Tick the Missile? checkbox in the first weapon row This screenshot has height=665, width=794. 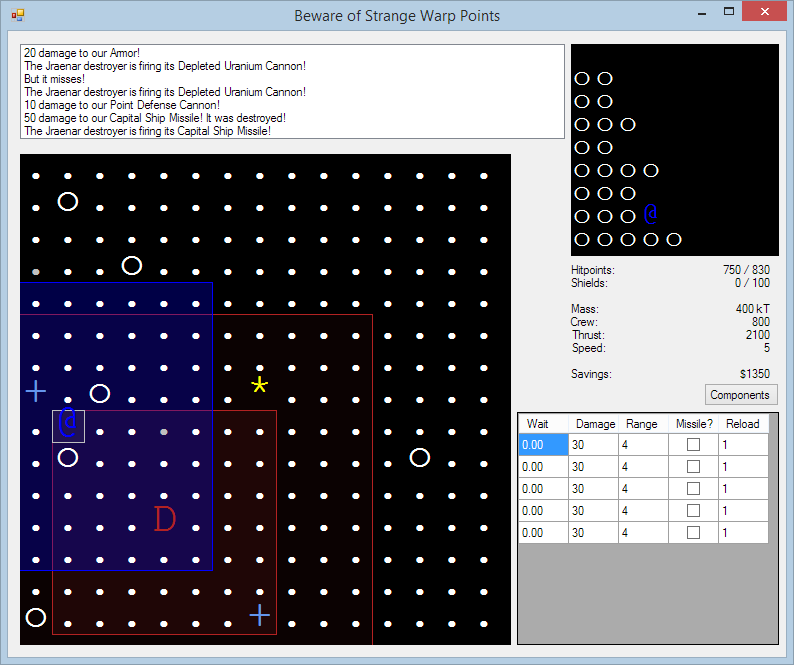click(693, 445)
